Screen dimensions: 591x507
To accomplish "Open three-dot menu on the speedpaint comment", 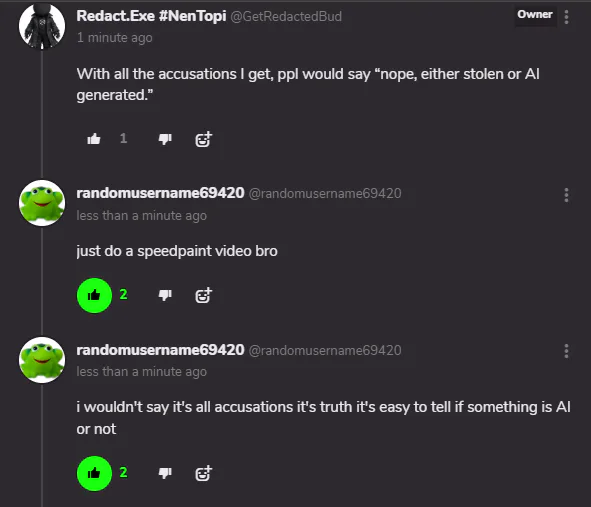I will pos(566,195).
